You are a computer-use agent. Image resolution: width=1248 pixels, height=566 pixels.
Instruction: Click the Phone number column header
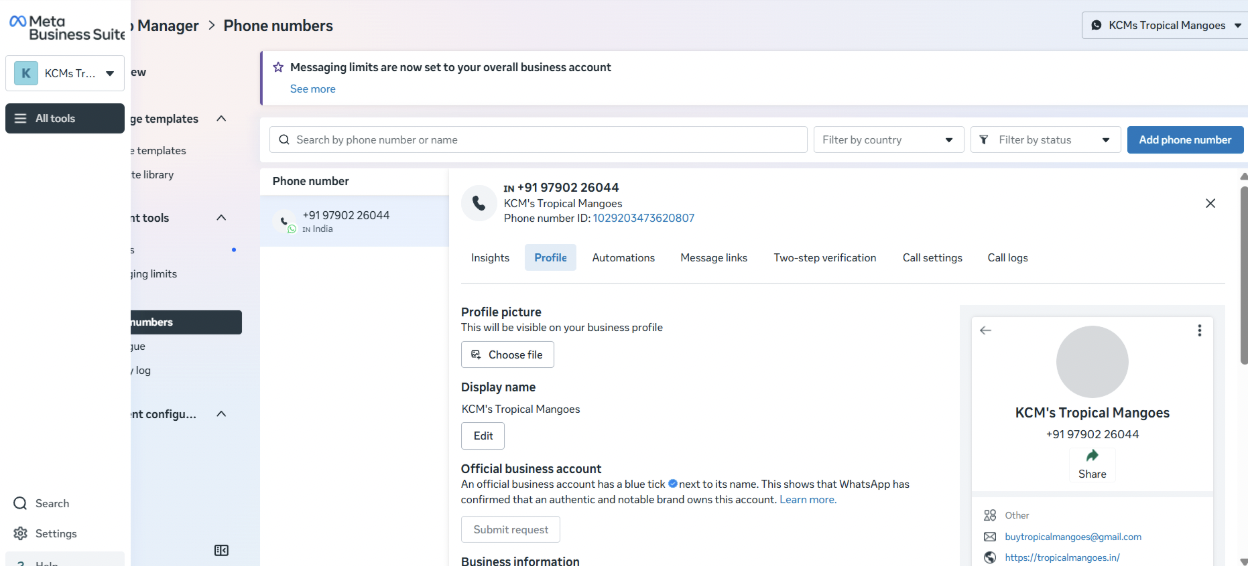click(x=311, y=181)
